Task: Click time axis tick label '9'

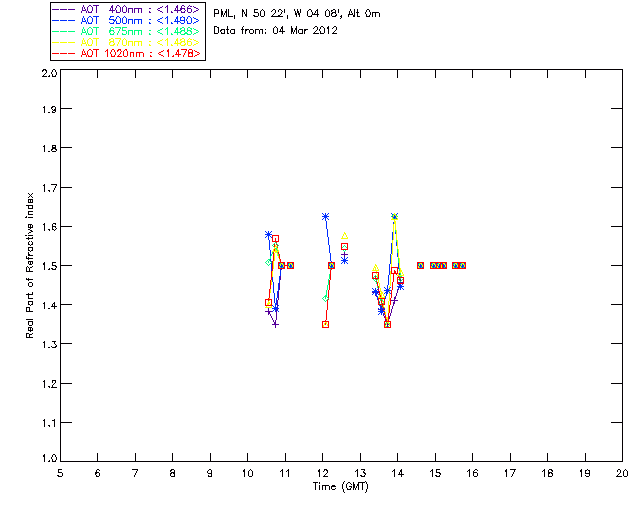Action: [210, 473]
